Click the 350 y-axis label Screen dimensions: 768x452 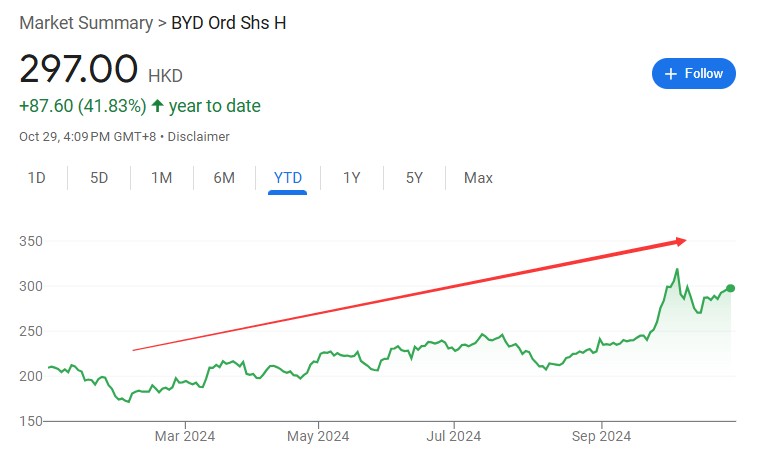coord(33,242)
